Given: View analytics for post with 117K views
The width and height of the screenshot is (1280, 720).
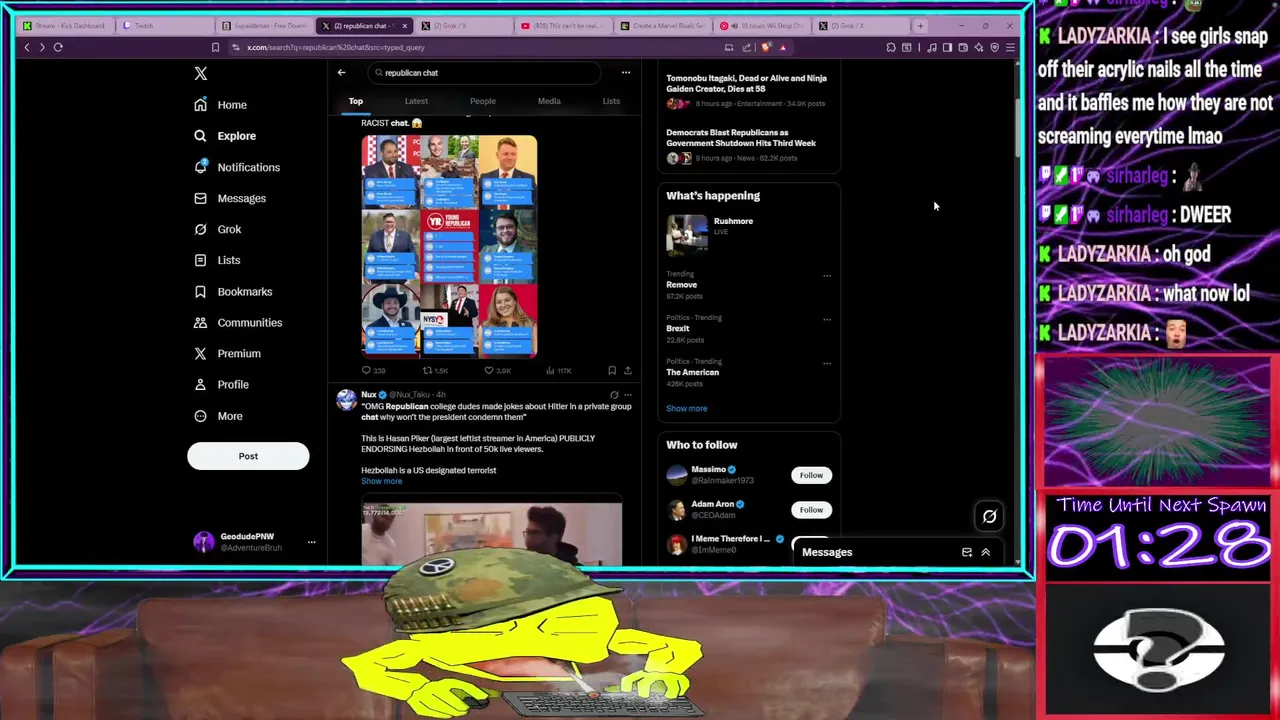Looking at the screenshot, I should coord(558,371).
